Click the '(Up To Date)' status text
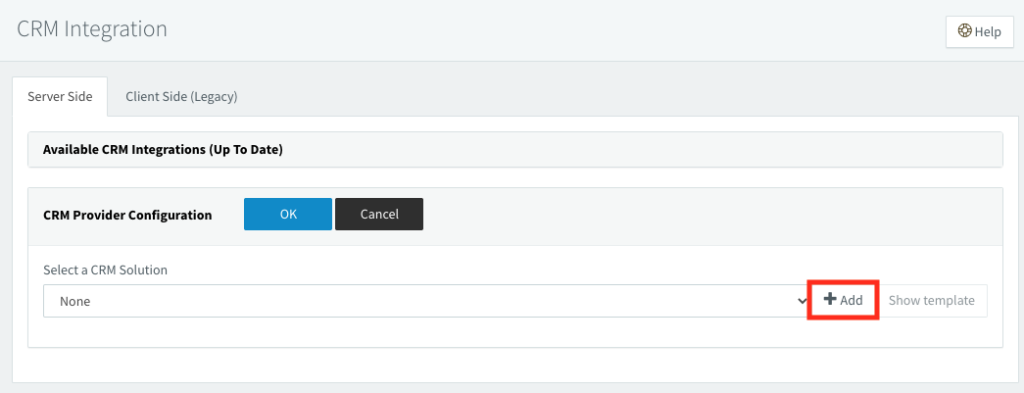Viewport: 1024px width, 393px height. coord(246,149)
